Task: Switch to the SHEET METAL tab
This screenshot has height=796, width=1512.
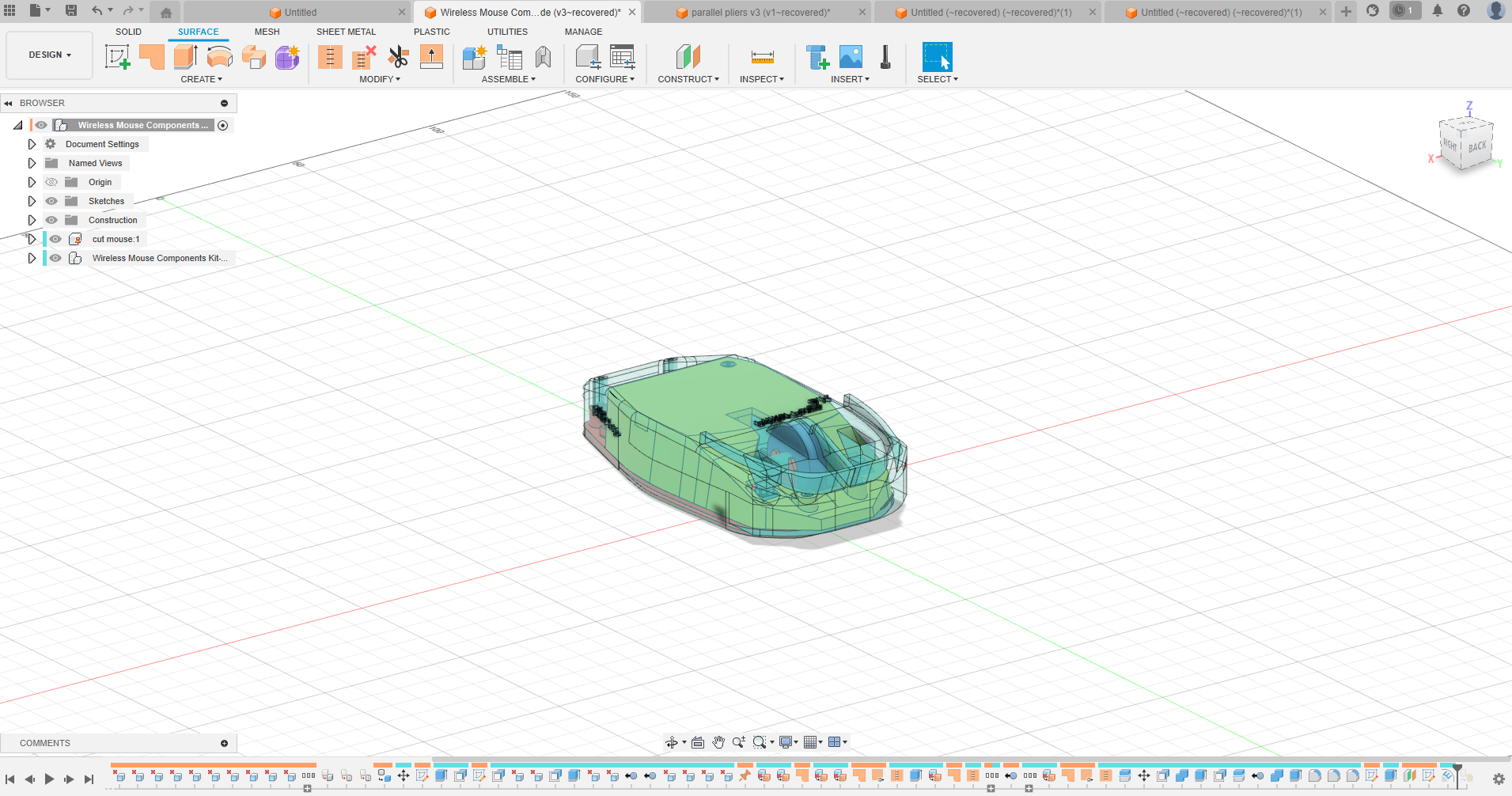Action: (x=346, y=32)
